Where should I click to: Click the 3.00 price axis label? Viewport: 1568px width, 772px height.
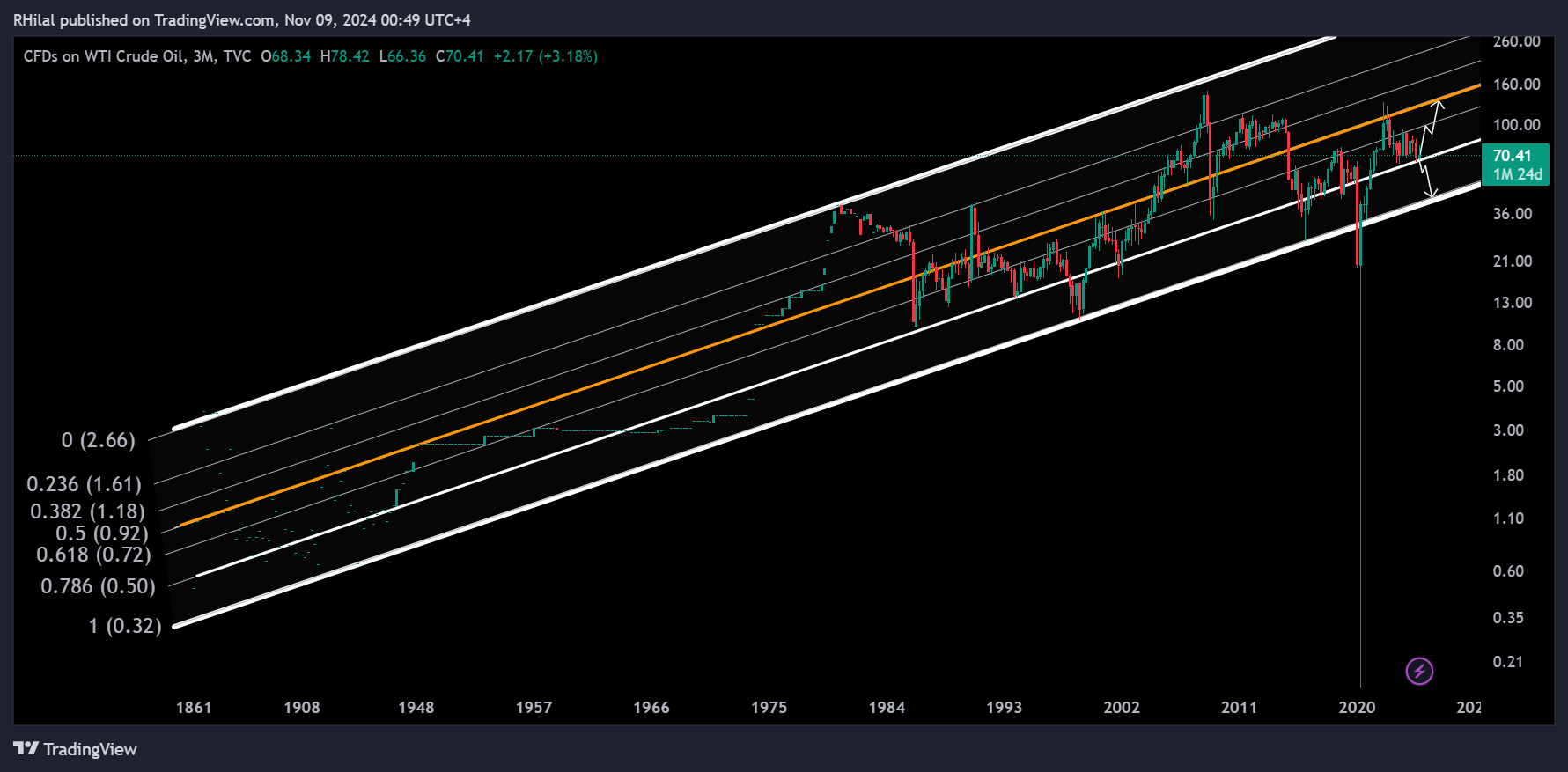[x=1508, y=430]
